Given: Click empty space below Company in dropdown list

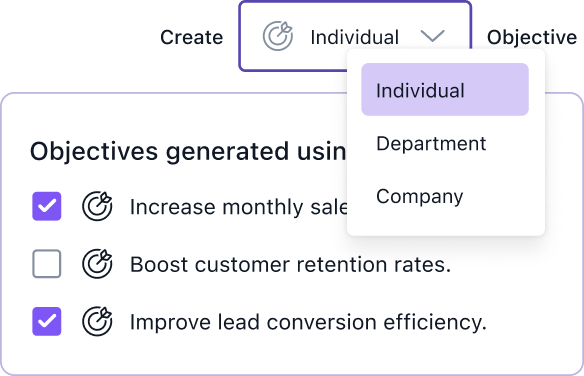Looking at the screenshot, I should click(445, 223).
